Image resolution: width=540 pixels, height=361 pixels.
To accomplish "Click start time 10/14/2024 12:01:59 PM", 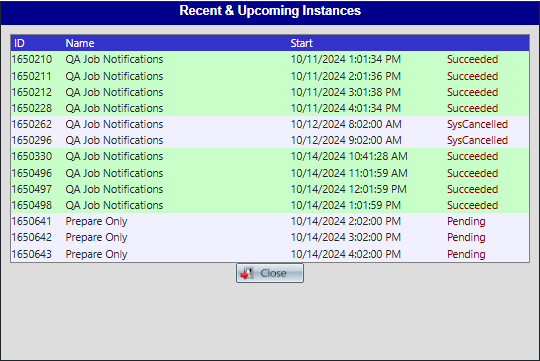I will 349,189.
